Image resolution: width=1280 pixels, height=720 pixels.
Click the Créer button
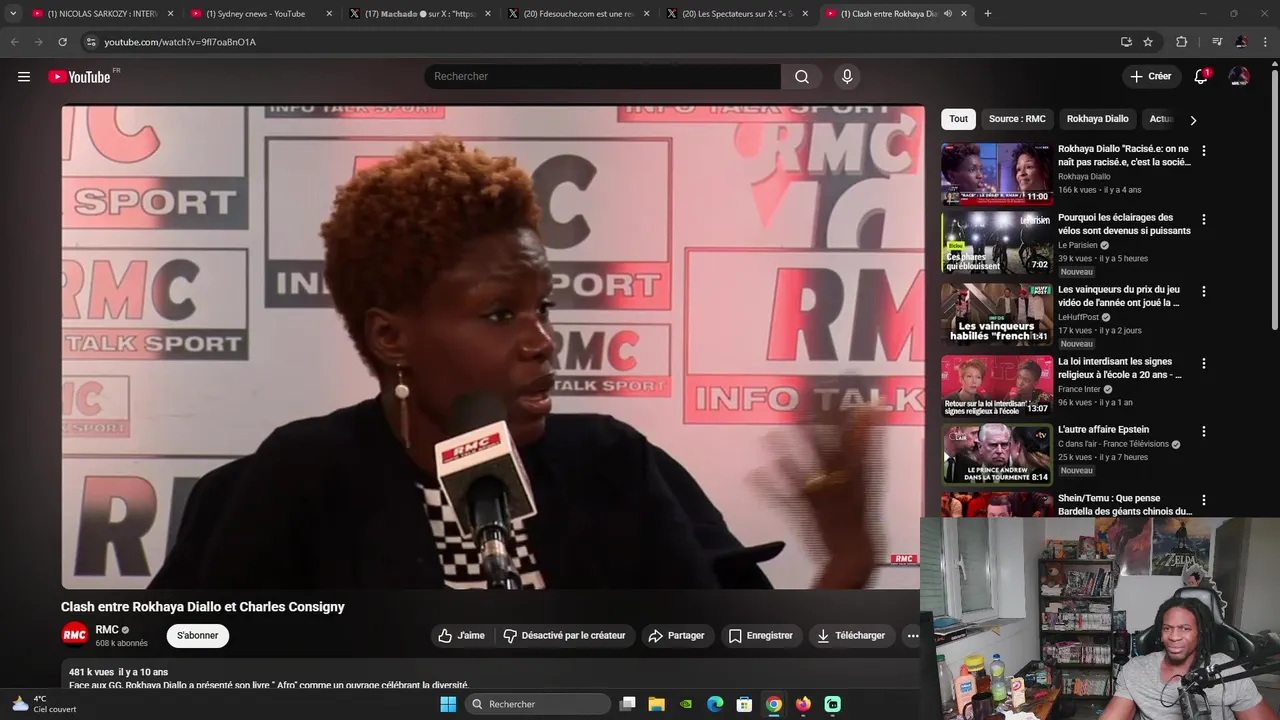(x=1150, y=77)
